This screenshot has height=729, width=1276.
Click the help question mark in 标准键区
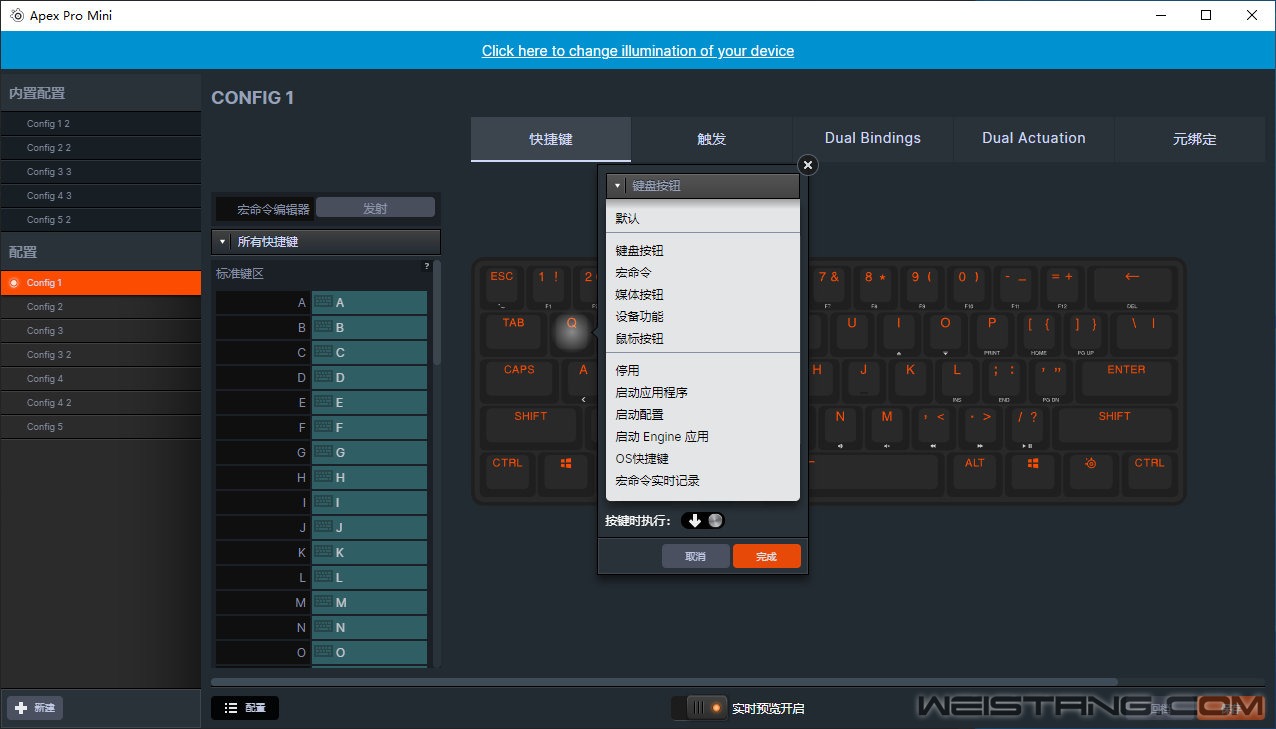427,266
